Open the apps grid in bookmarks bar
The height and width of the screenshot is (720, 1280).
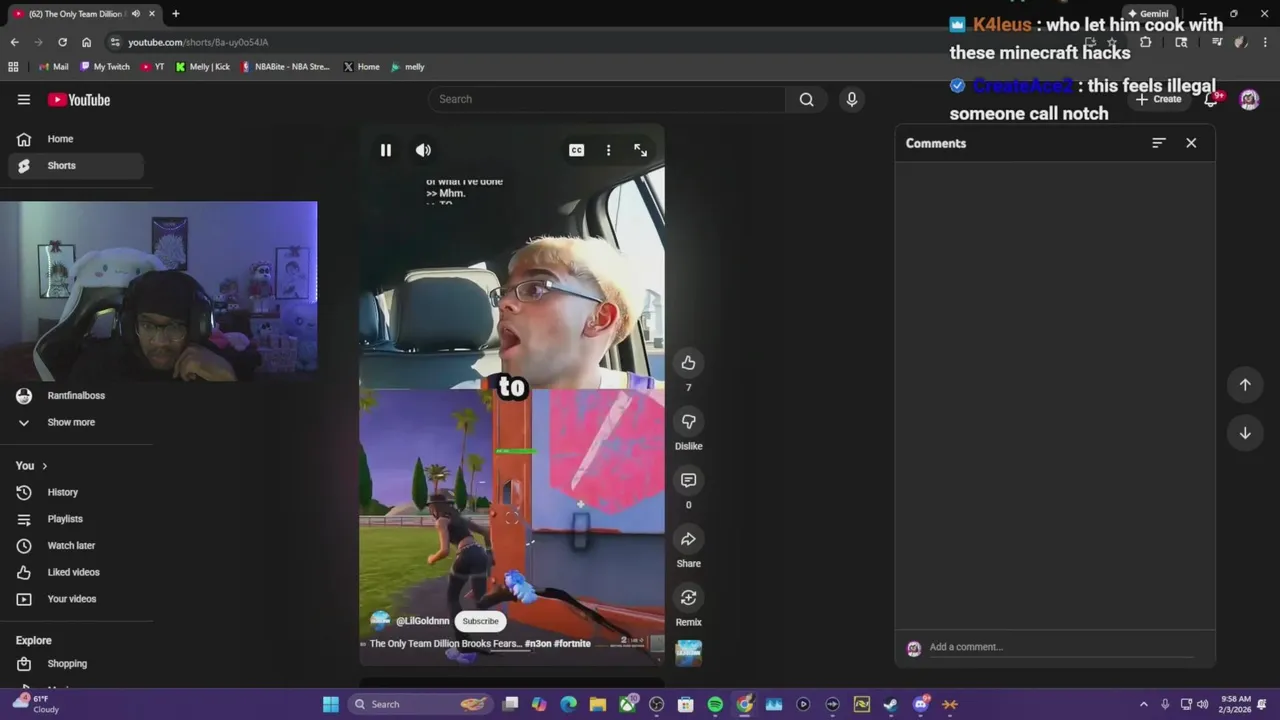tap(13, 67)
